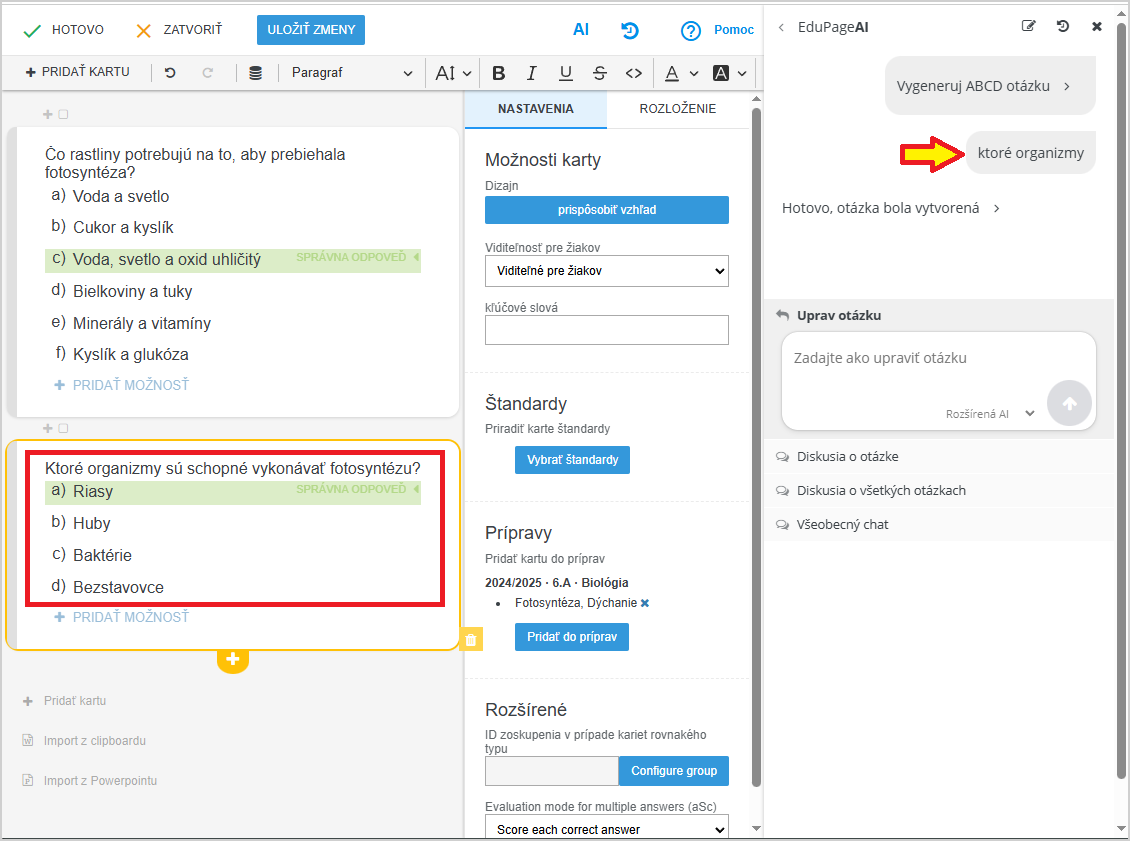
Task: Open the Pomoc help icon
Action: [690, 31]
